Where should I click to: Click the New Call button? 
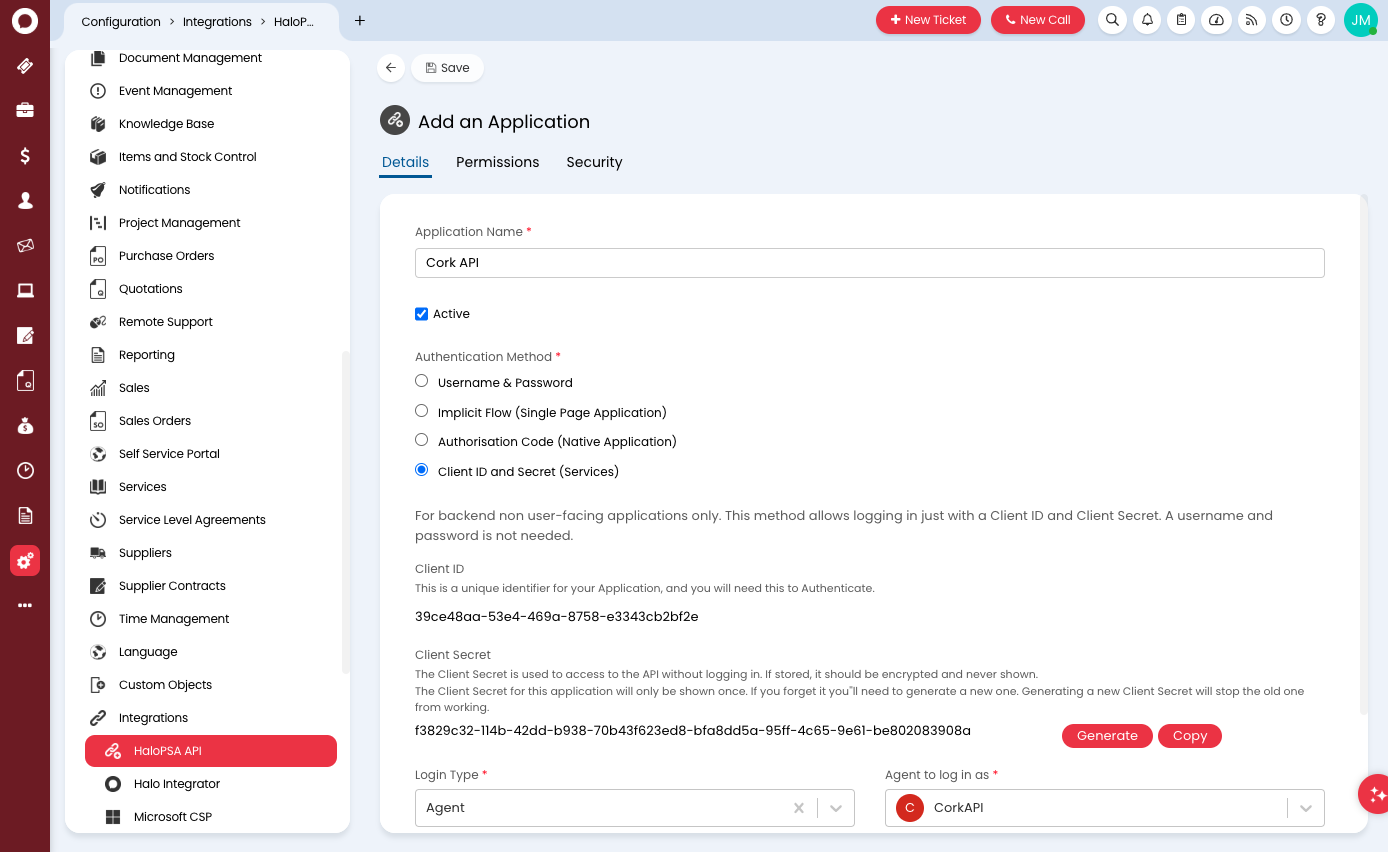pos(1038,20)
